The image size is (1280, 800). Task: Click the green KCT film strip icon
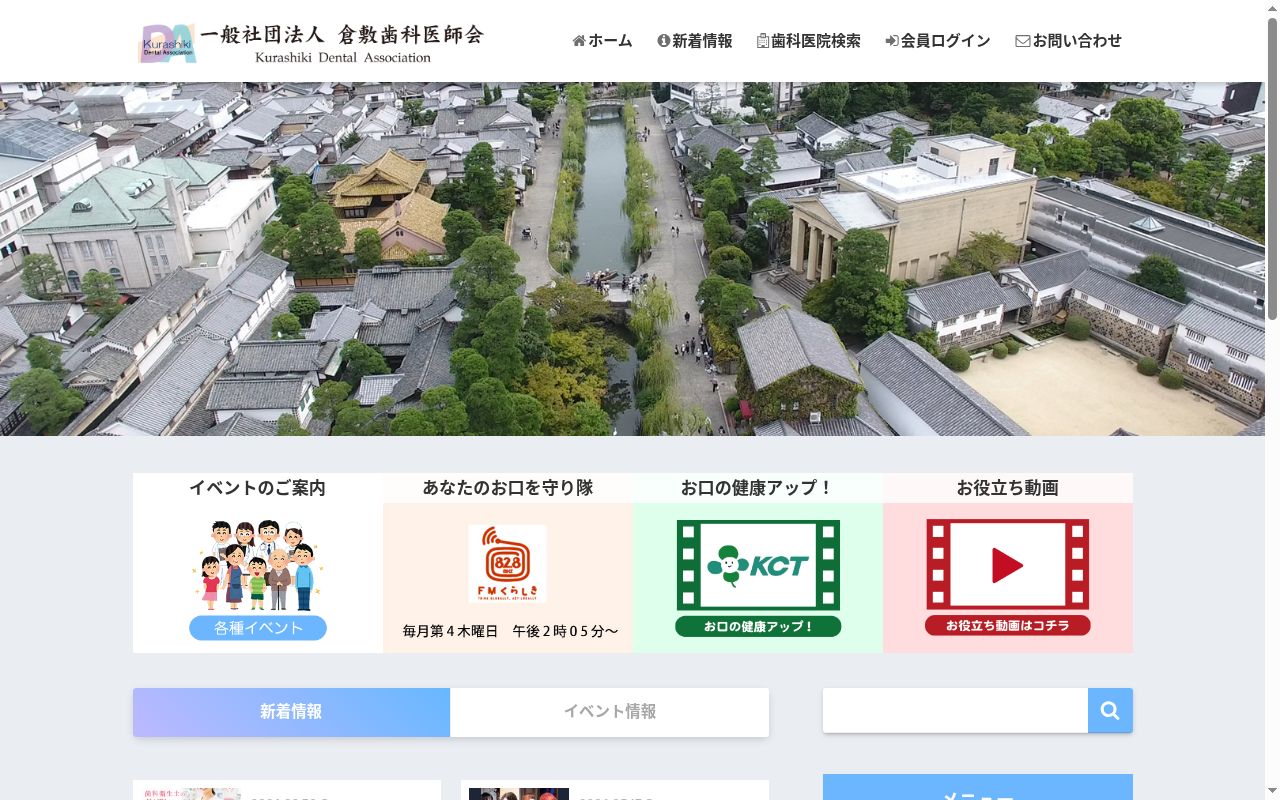[x=758, y=565]
